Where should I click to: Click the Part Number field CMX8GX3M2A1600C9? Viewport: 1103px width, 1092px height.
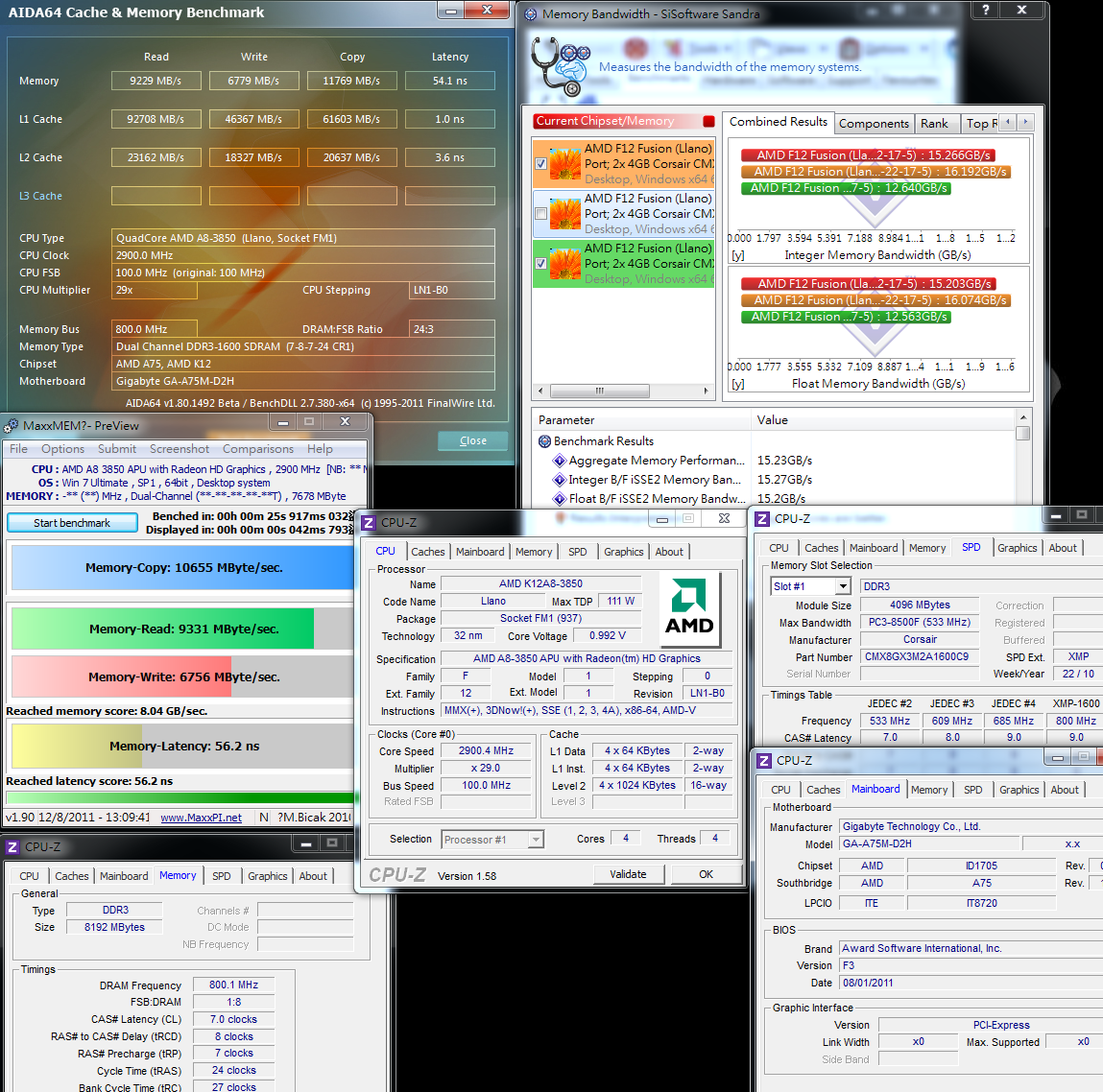pos(920,656)
